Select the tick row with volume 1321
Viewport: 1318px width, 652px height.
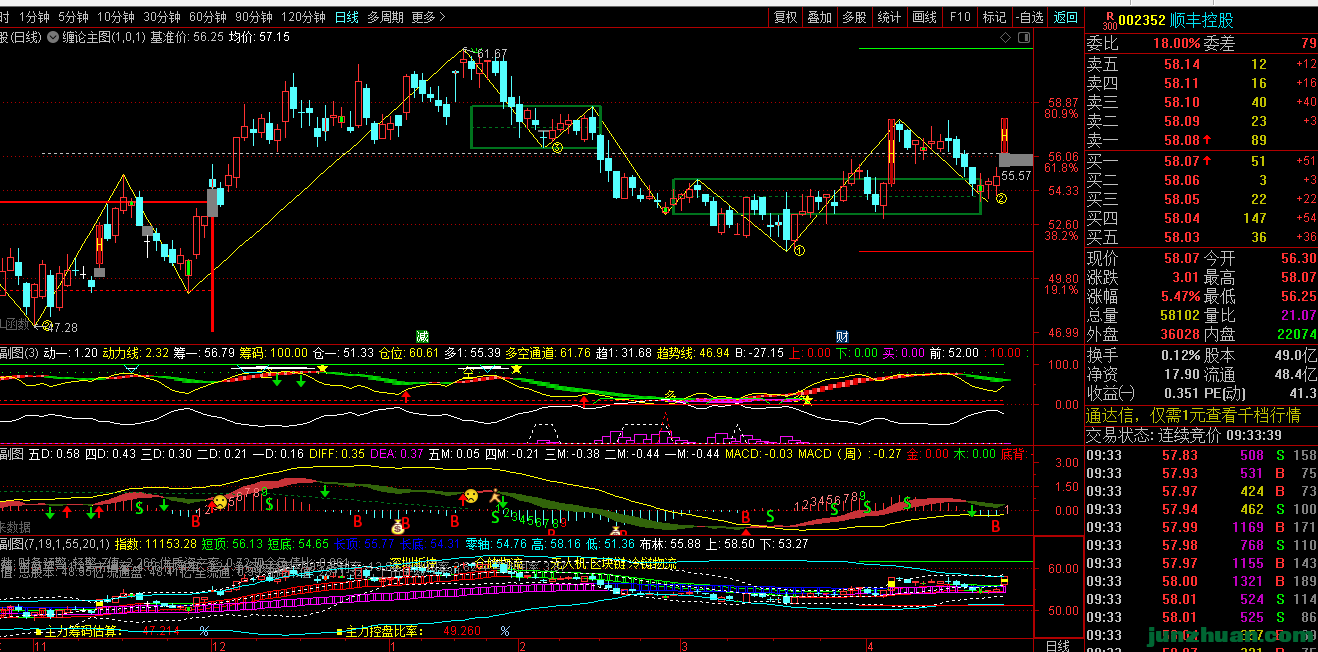click(1201, 582)
